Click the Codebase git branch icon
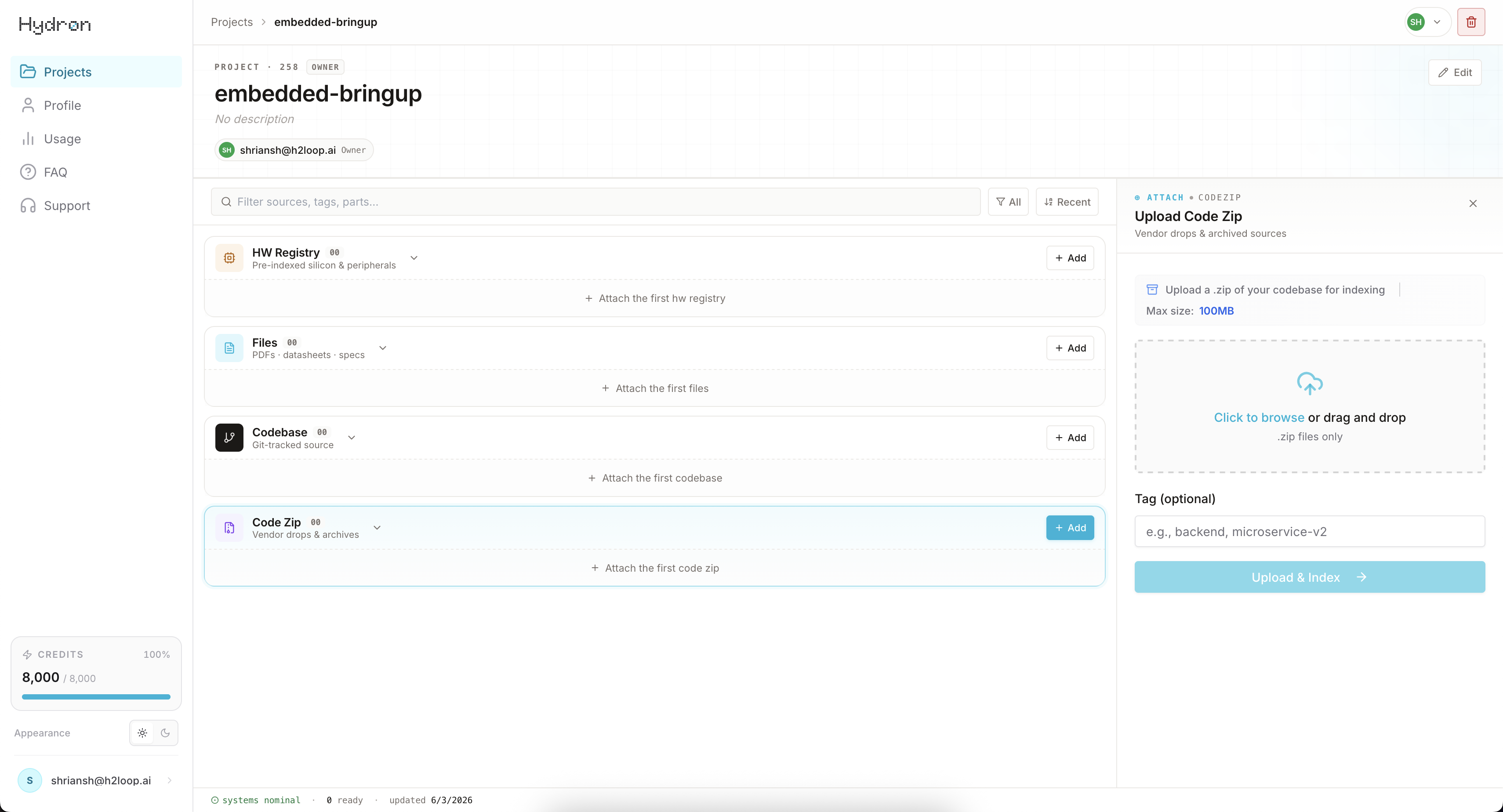 [229, 438]
